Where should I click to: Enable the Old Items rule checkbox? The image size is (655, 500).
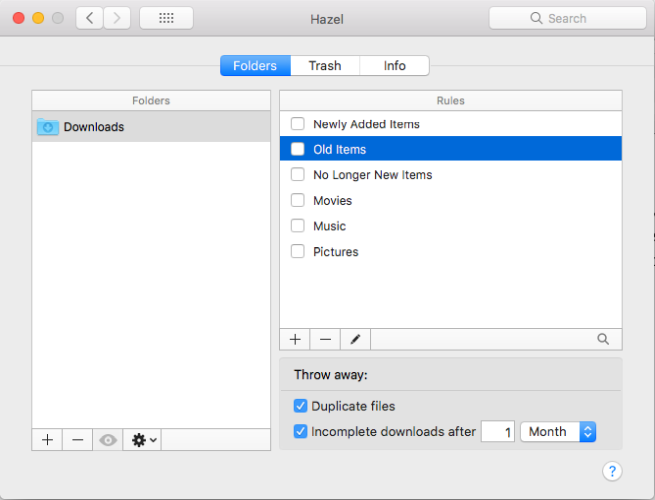tap(297, 149)
